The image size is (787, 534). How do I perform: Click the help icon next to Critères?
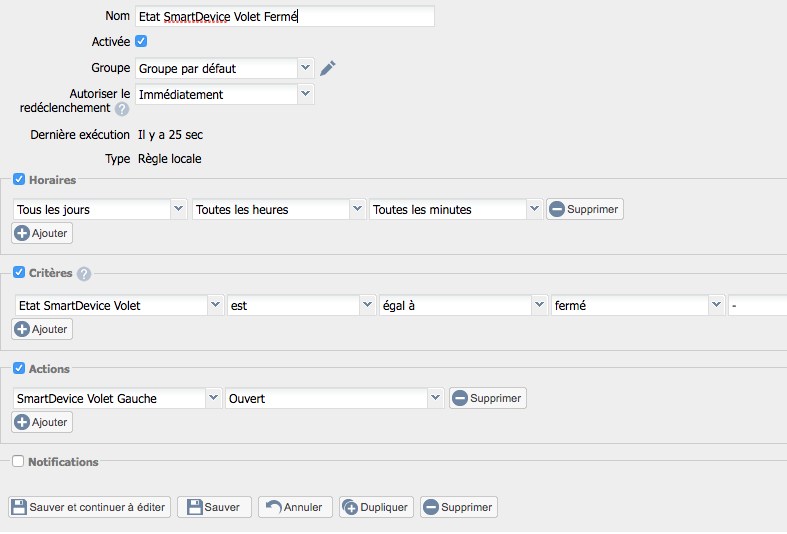(84, 274)
